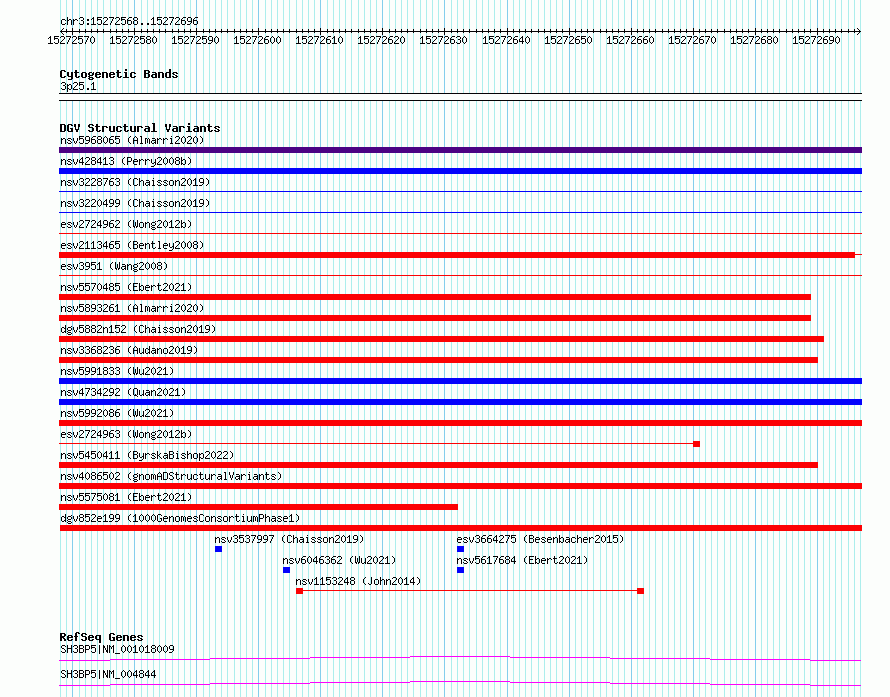
Task: Open dgv852e199 (1000GenomesConsortiumPhase1) variant
Action: pyautogui.click(x=180, y=518)
